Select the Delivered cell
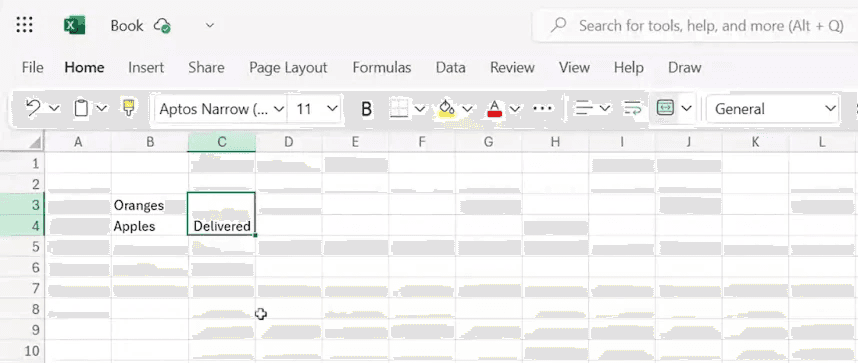 point(222,226)
